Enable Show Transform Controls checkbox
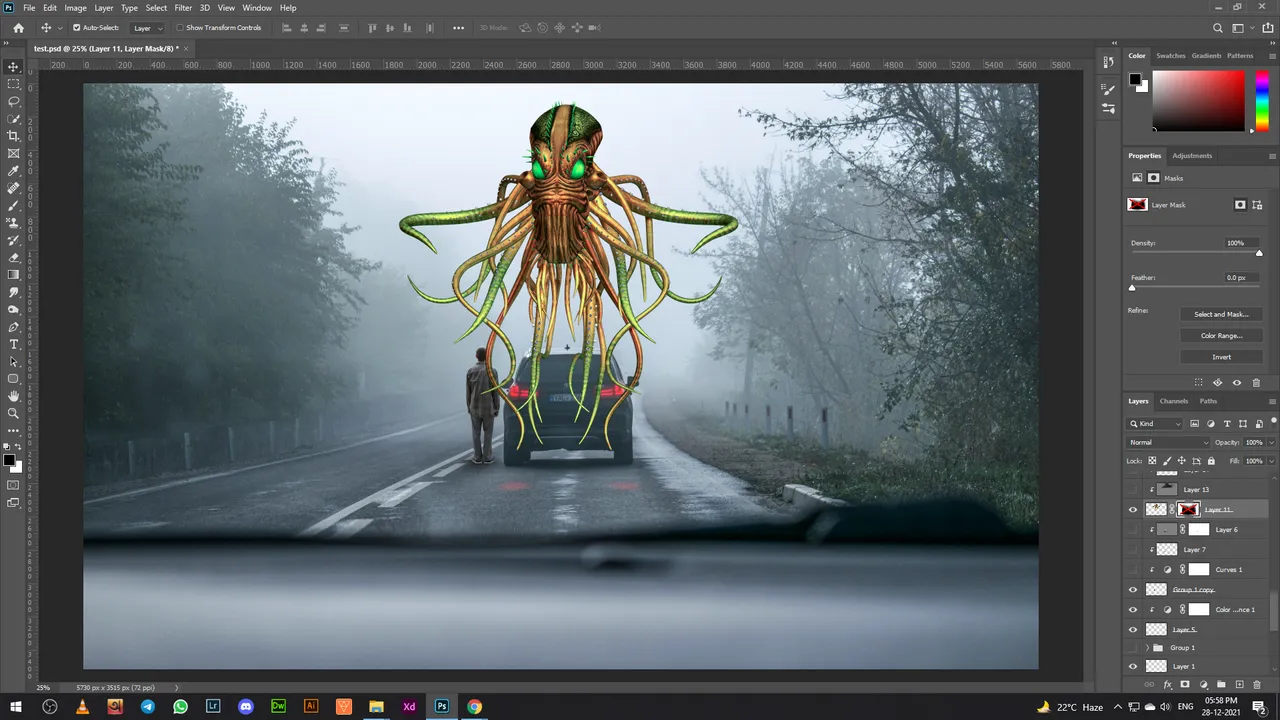 click(180, 28)
